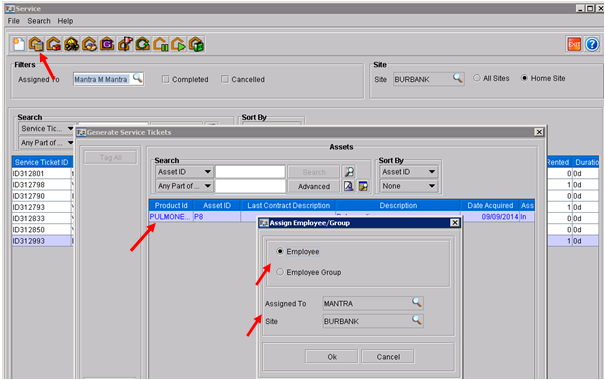The image size is (605, 380).
Task: Click the house icon with green play arrow
Action: (178, 44)
